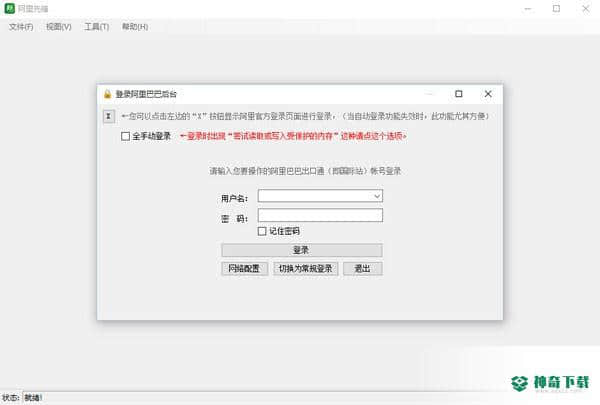Maximize the login dialog window

click(458, 94)
